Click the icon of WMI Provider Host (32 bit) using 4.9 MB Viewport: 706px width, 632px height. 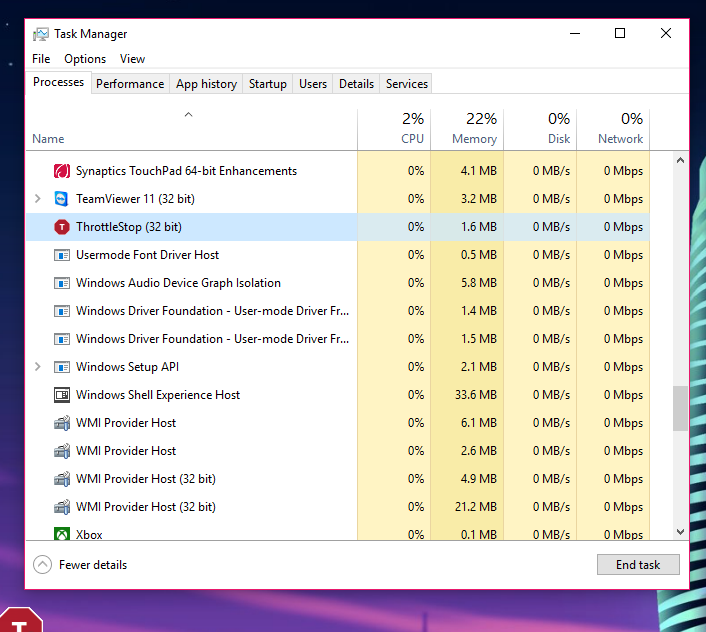click(x=62, y=479)
